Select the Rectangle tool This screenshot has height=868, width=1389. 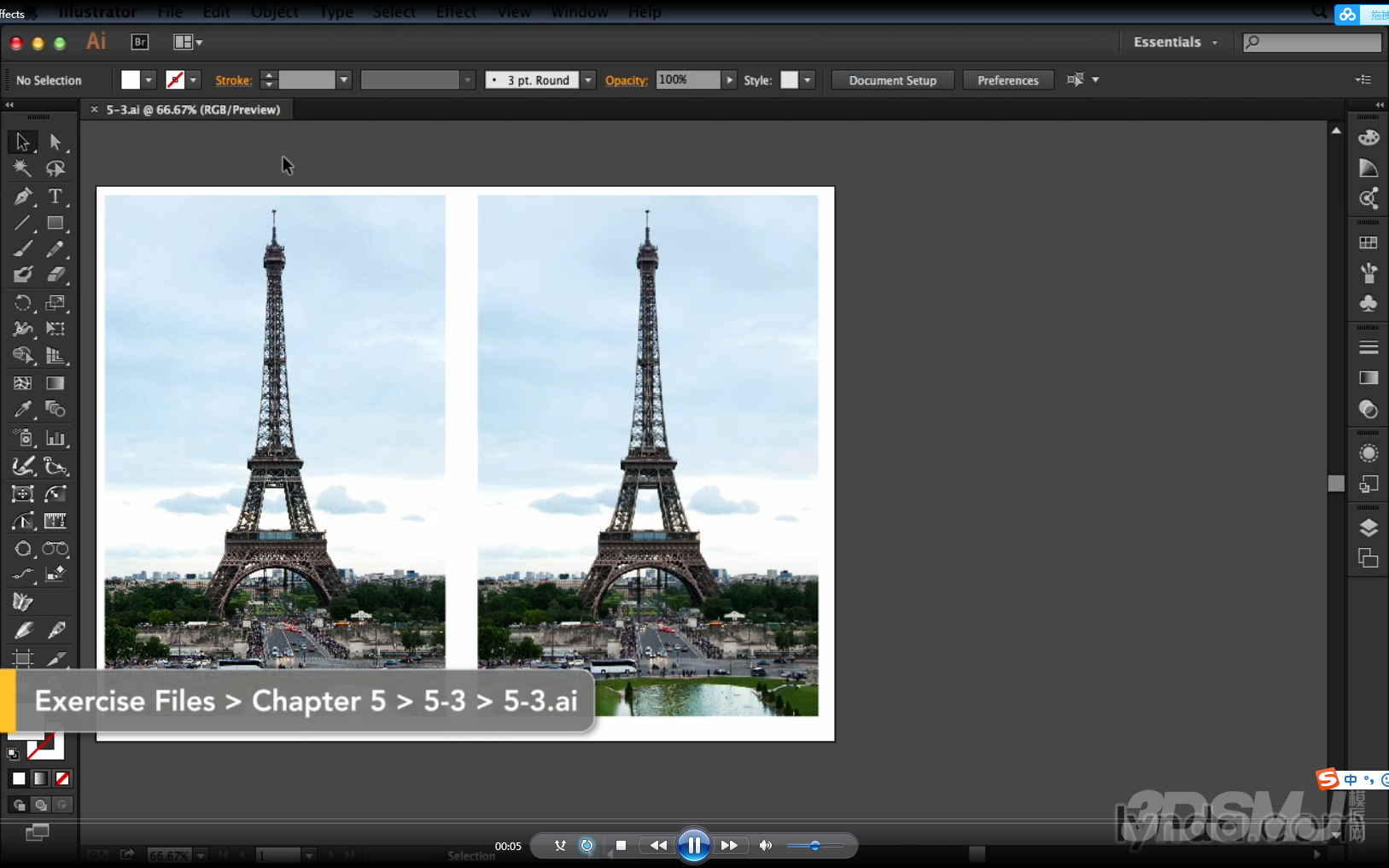[x=55, y=224]
